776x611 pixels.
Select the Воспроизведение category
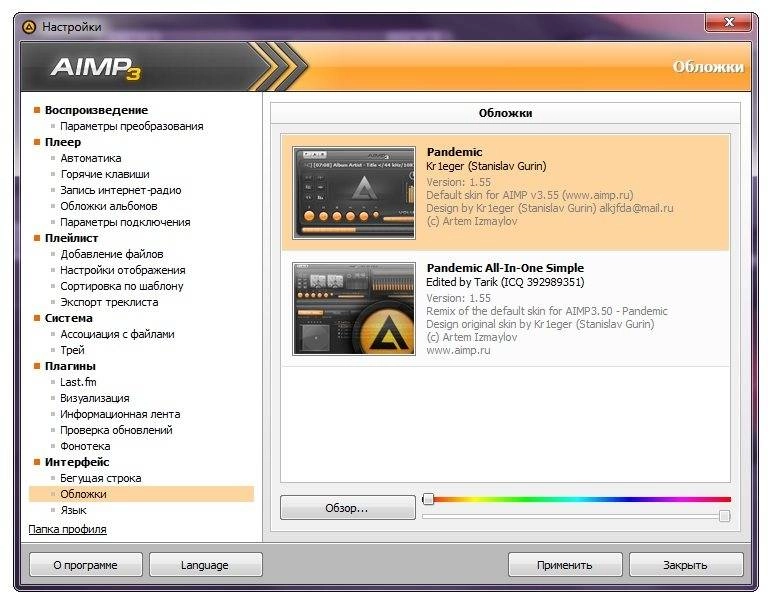(x=97, y=110)
